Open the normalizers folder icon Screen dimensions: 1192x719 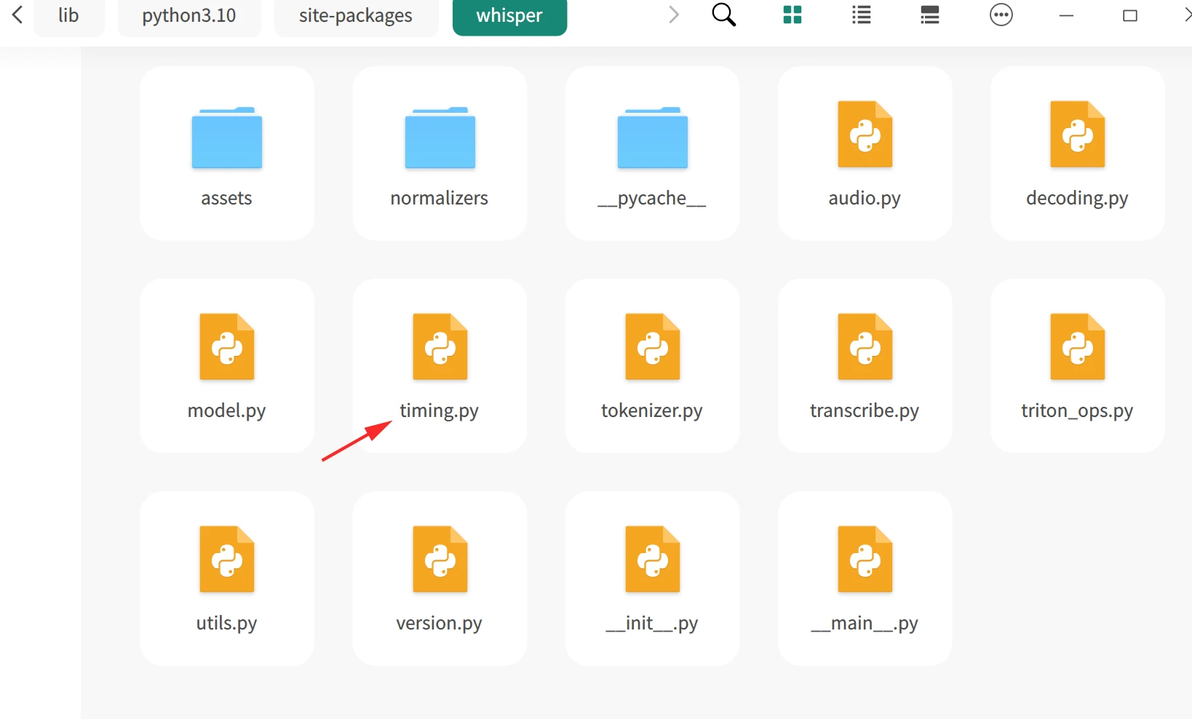pos(439,138)
